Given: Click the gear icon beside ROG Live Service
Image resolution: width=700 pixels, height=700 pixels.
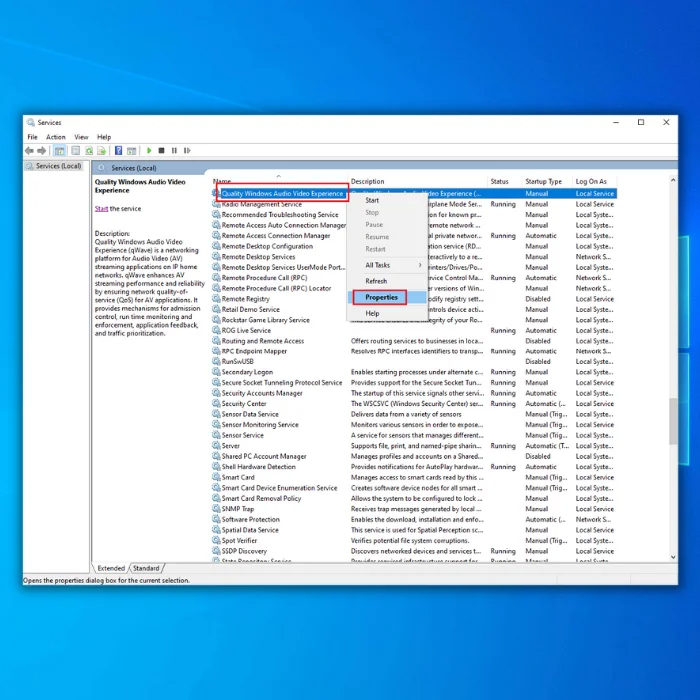Looking at the screenshot, I should pyautogui.click(x=217, y=330).
